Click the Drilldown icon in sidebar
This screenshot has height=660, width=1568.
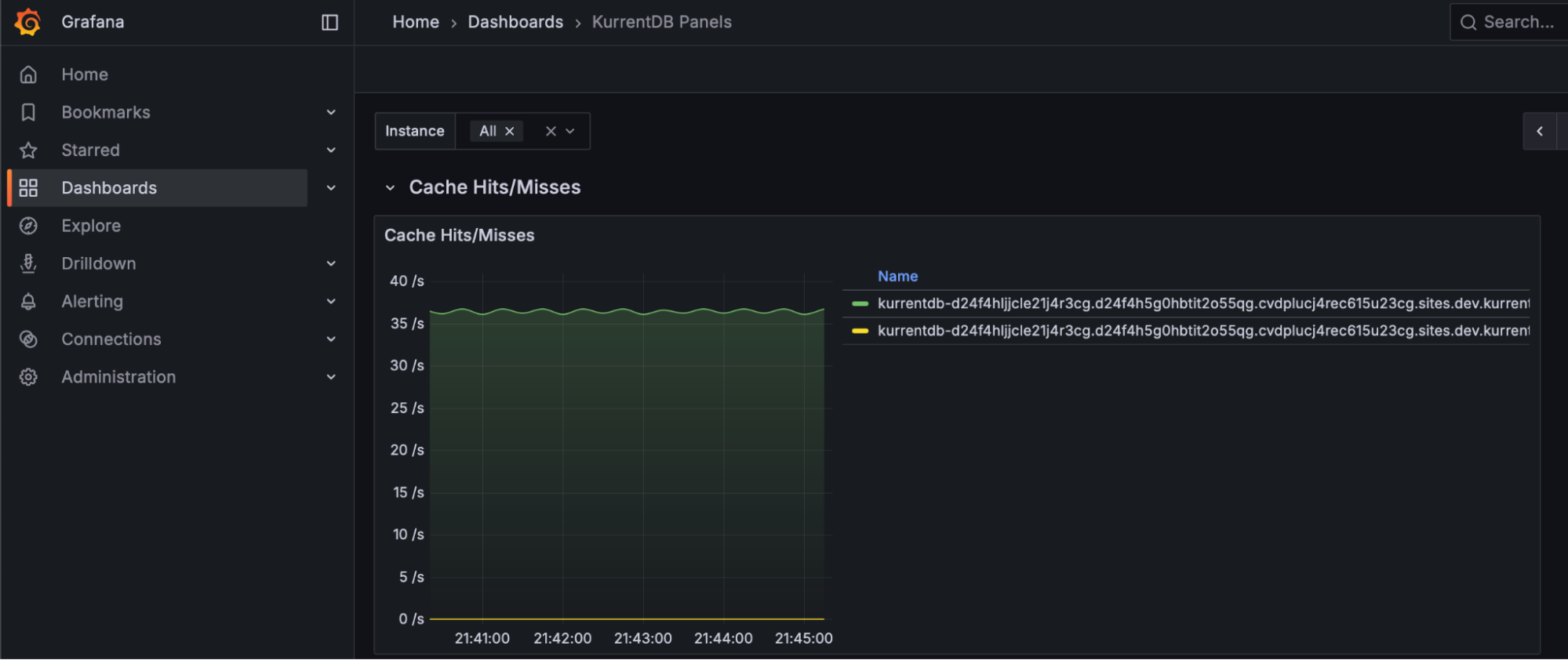click(28, 263)
